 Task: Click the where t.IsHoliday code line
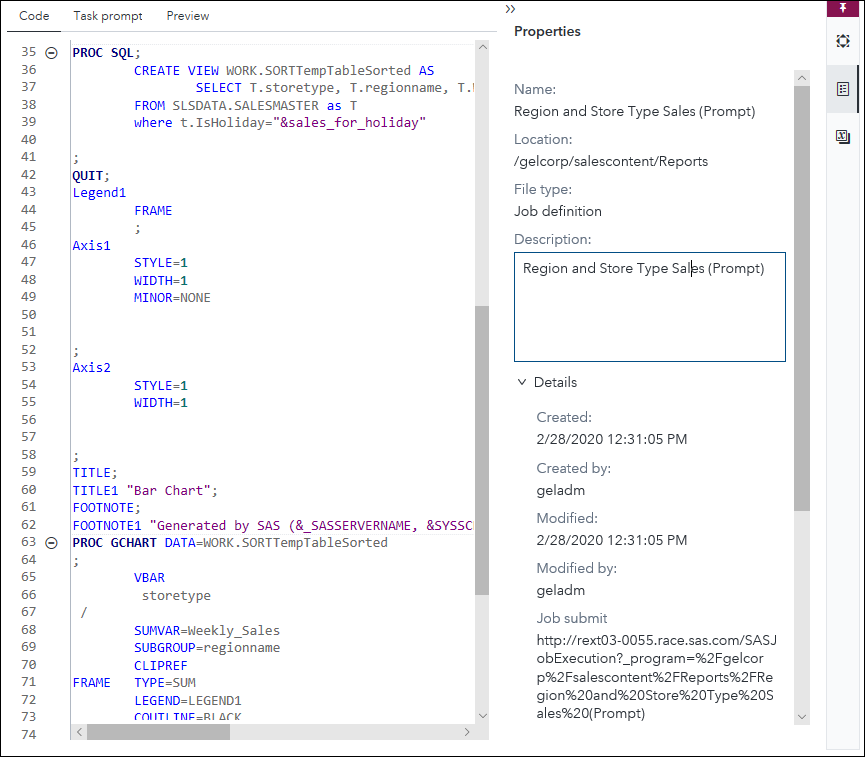(x=280, y=122)
